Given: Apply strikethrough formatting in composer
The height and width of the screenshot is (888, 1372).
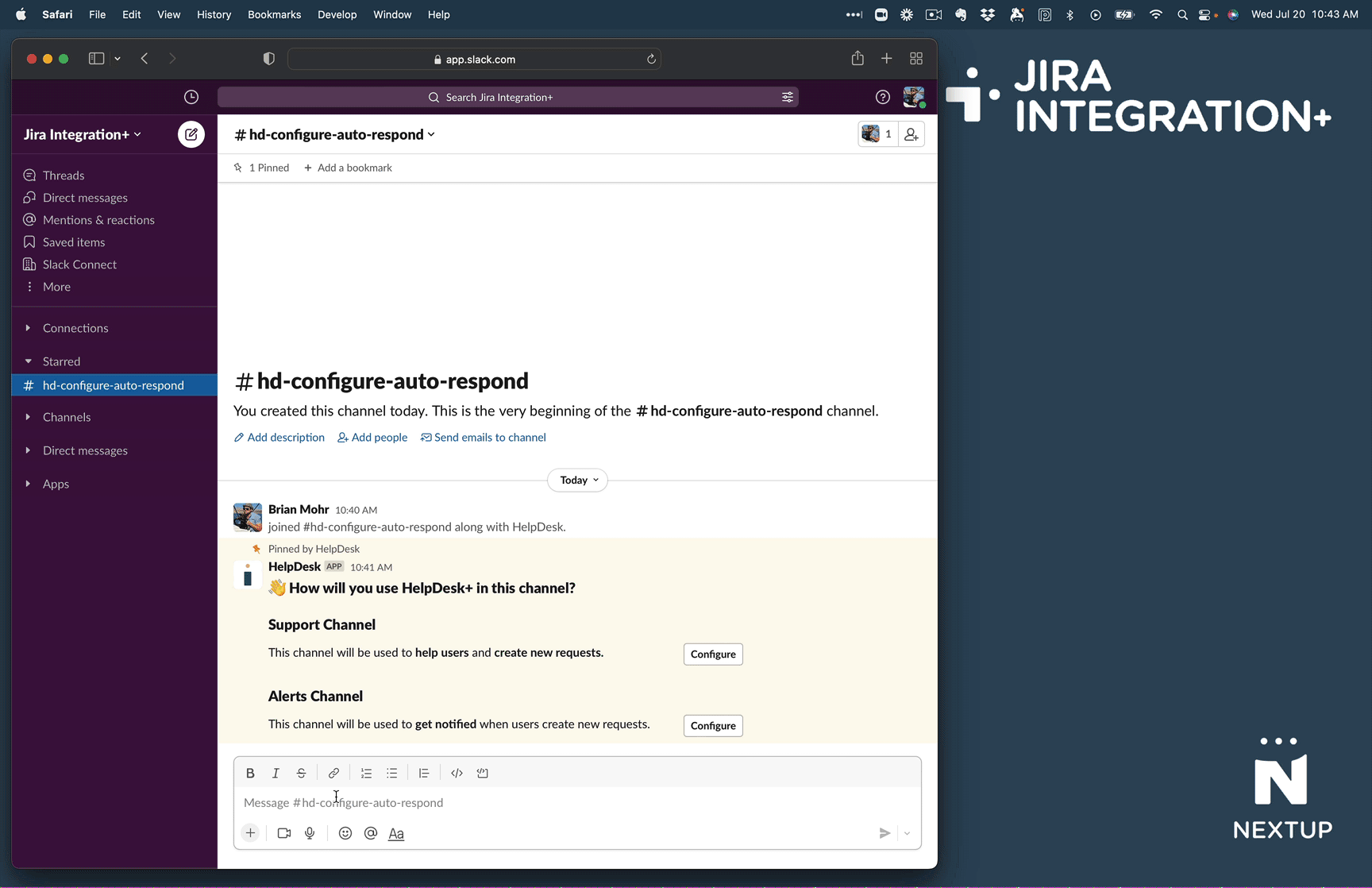Looking at the screenshot, I should tap(301, 773).
